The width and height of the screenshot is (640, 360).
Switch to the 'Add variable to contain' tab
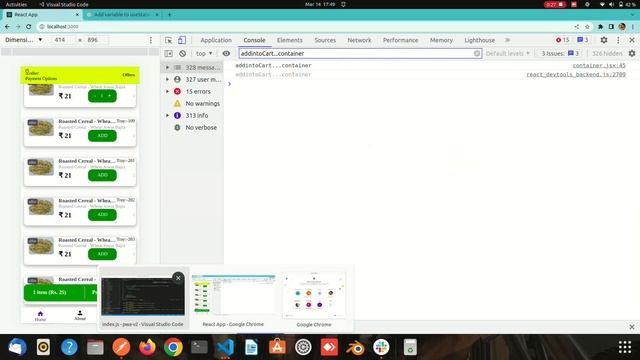tap(122, 14)
